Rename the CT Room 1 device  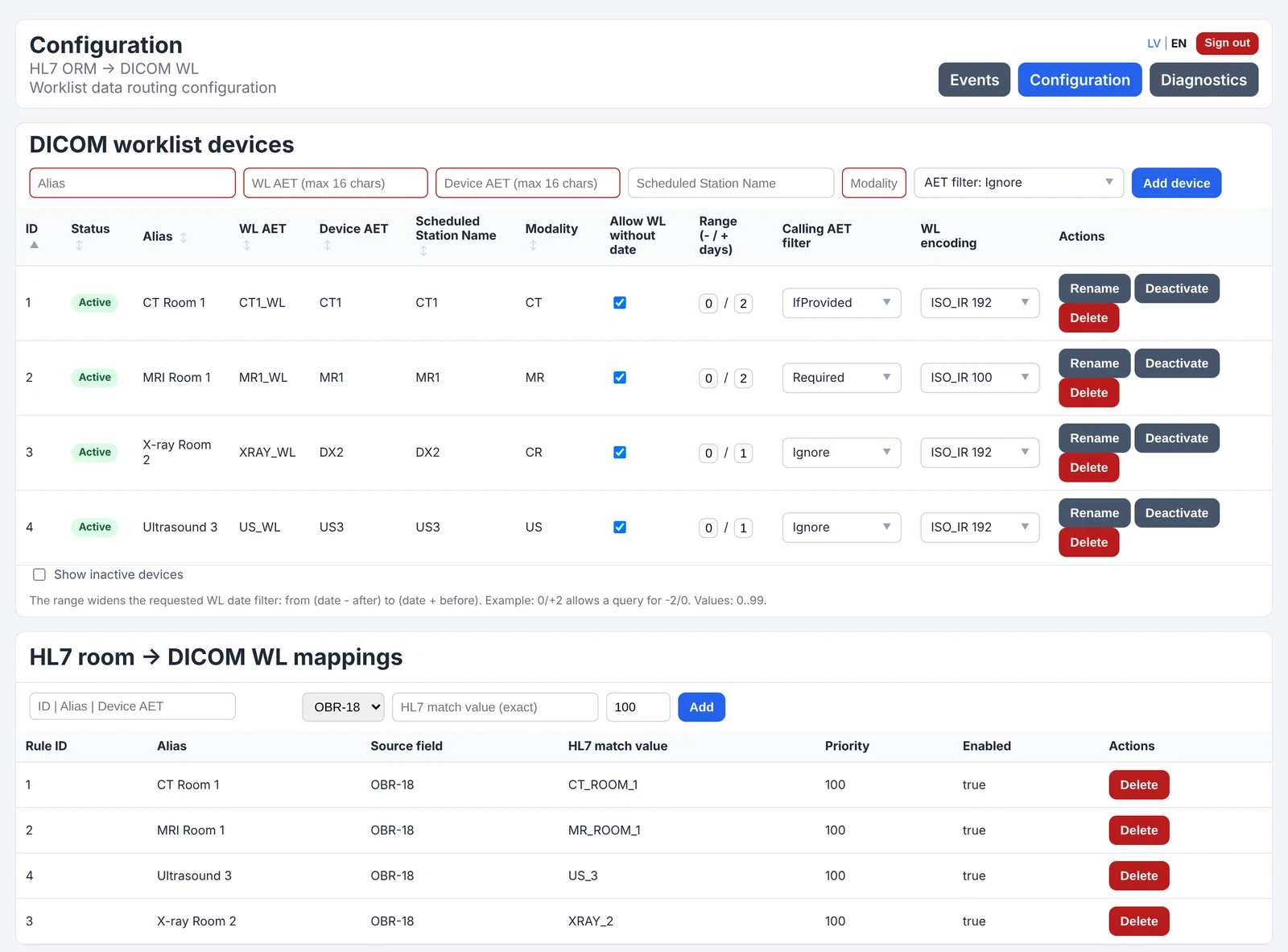tap(1094, 288)
